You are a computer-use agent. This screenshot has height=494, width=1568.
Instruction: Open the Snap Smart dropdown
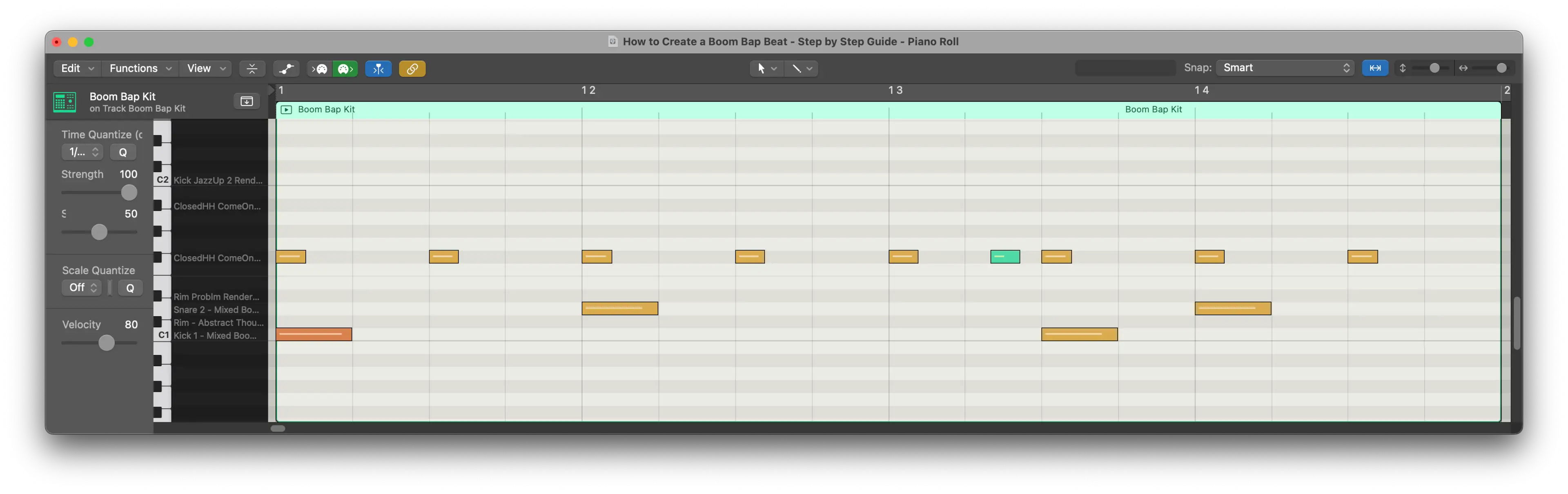pos(1284,68)
